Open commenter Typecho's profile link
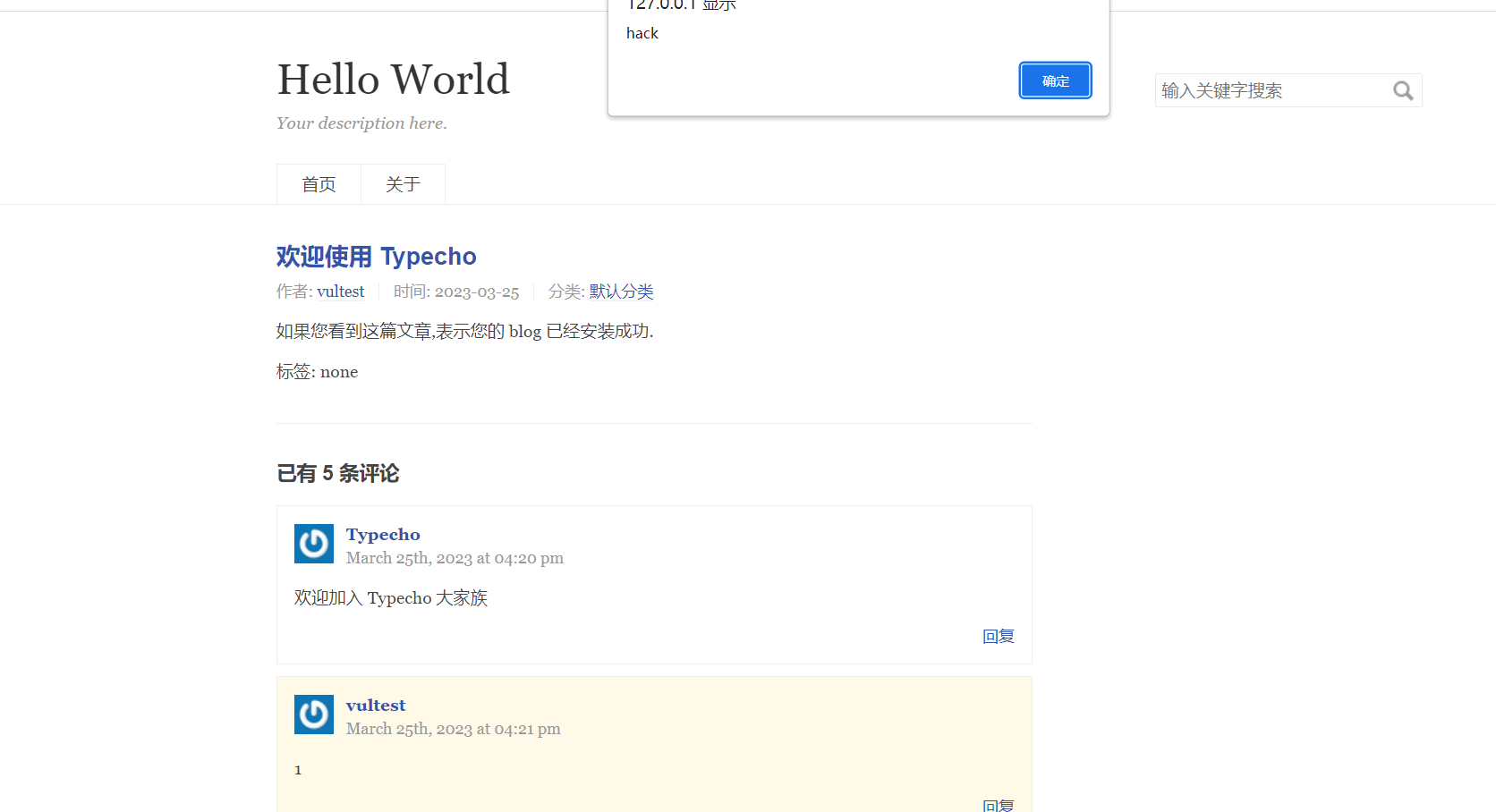The width and height of the screenshot is (1496, 812). pos(383,534)
